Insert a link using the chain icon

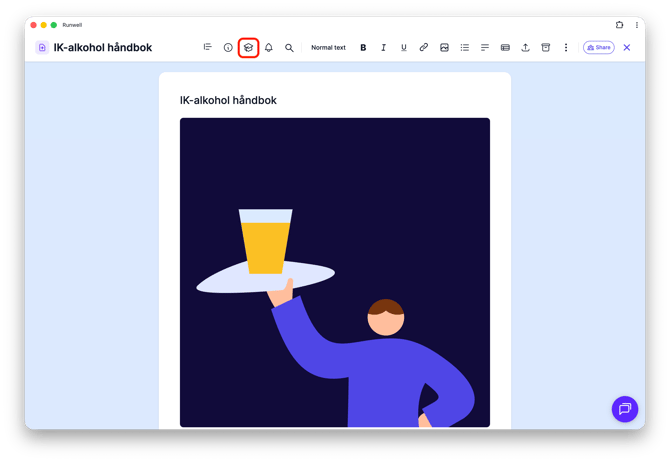tap(423, 47)
